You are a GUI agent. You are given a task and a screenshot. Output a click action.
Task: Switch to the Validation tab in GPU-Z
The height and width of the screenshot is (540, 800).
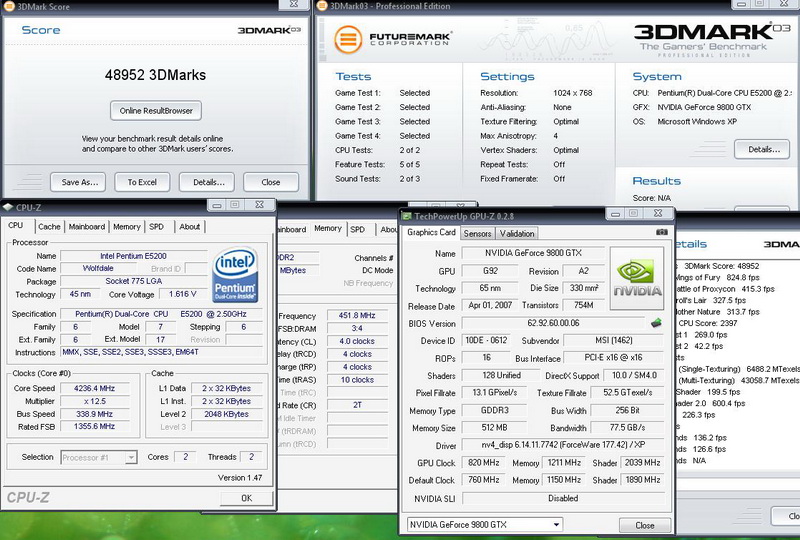coord(517,233)
